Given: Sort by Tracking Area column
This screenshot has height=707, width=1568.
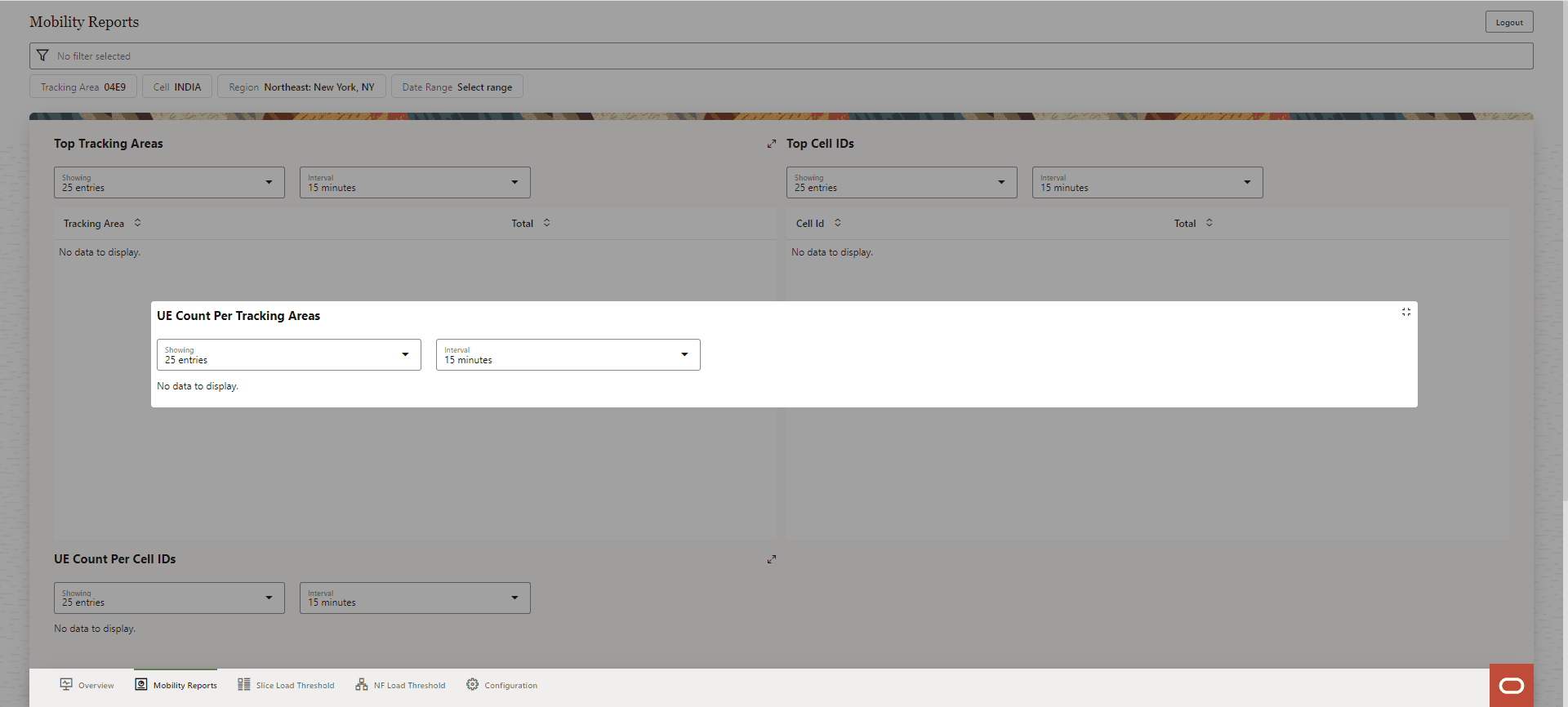Looking at the screenshot, I should [138, 223].
